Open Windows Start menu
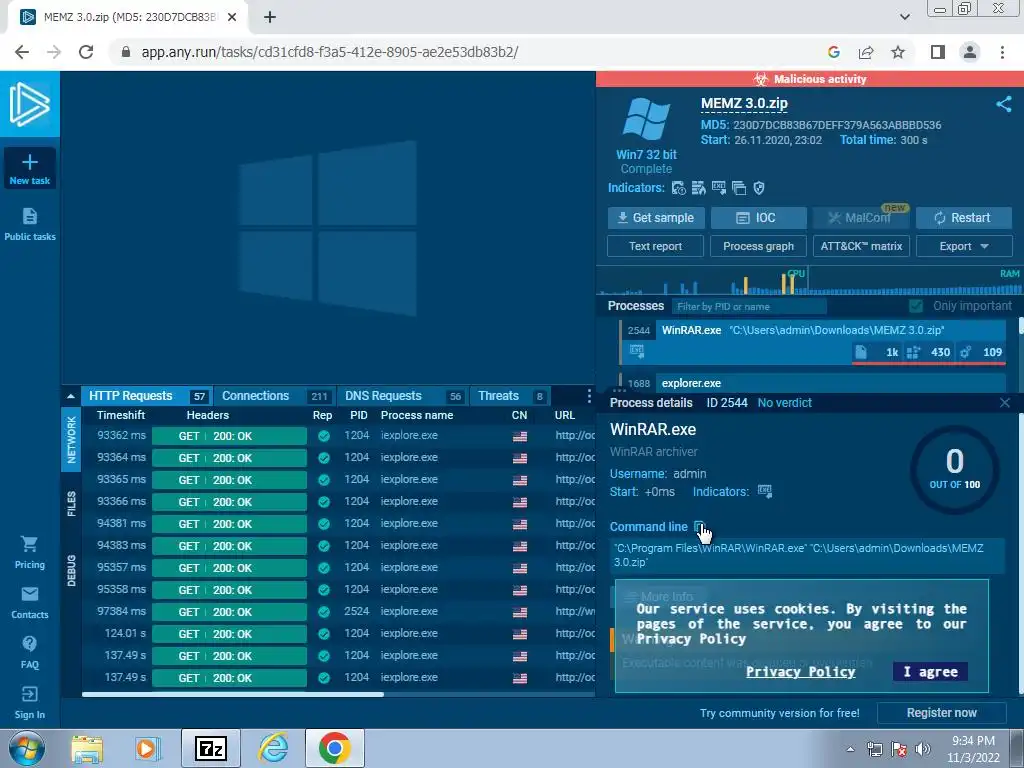The width and height of the screenshot is (1024, 768). tap(27, 749)
